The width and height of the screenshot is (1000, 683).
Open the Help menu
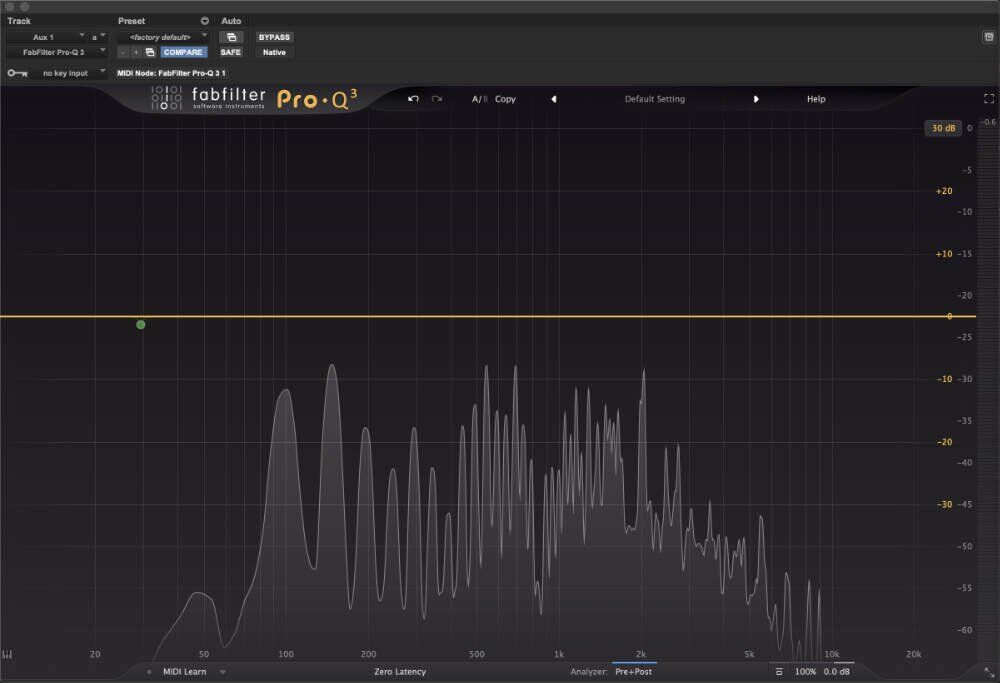pos(816,99)
